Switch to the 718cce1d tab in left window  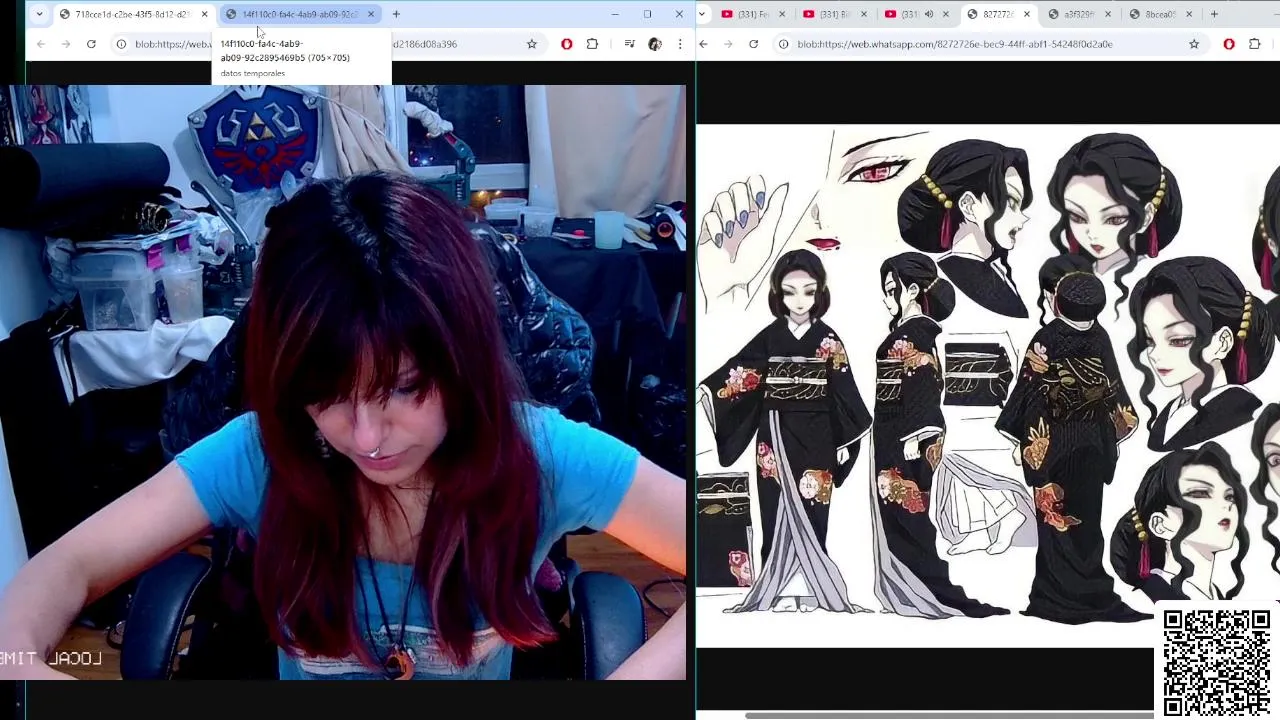click(132, 14)
